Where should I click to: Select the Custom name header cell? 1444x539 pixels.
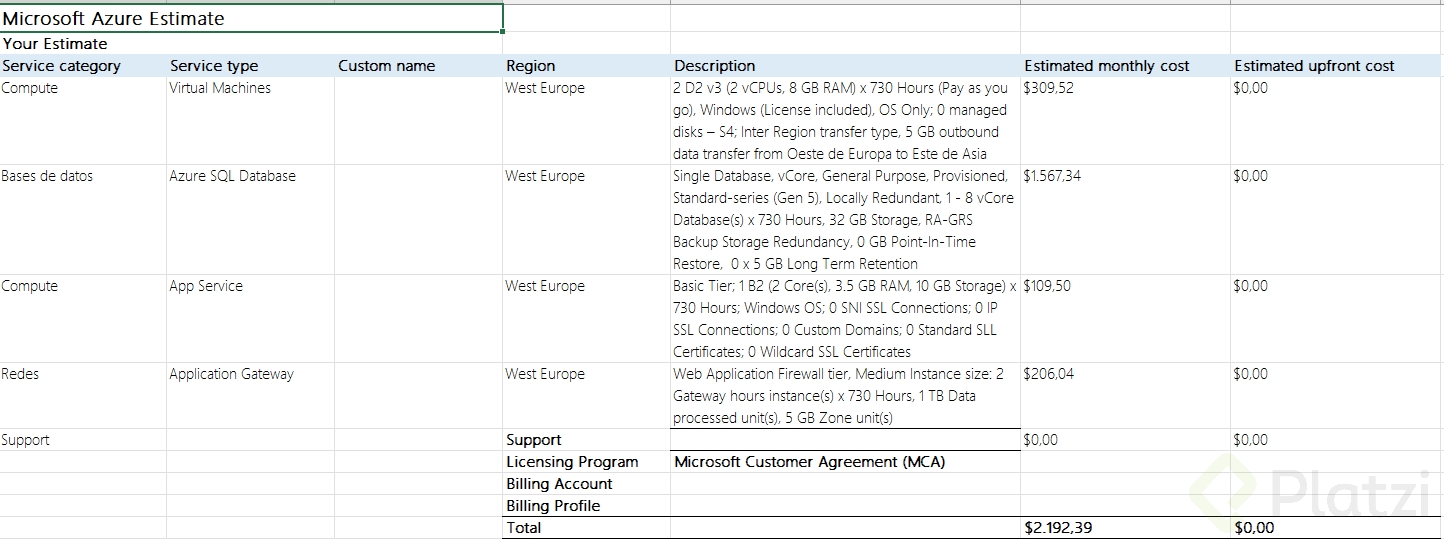point(387,66)
